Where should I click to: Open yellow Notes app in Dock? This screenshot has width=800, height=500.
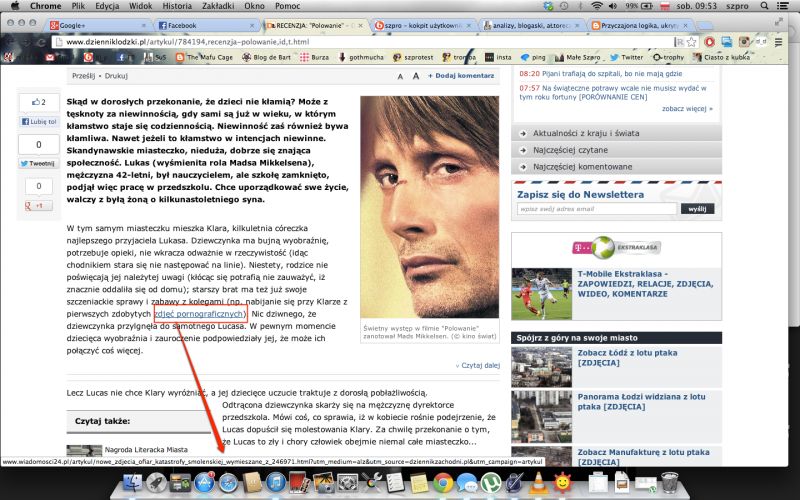click(x=419, y=483)
